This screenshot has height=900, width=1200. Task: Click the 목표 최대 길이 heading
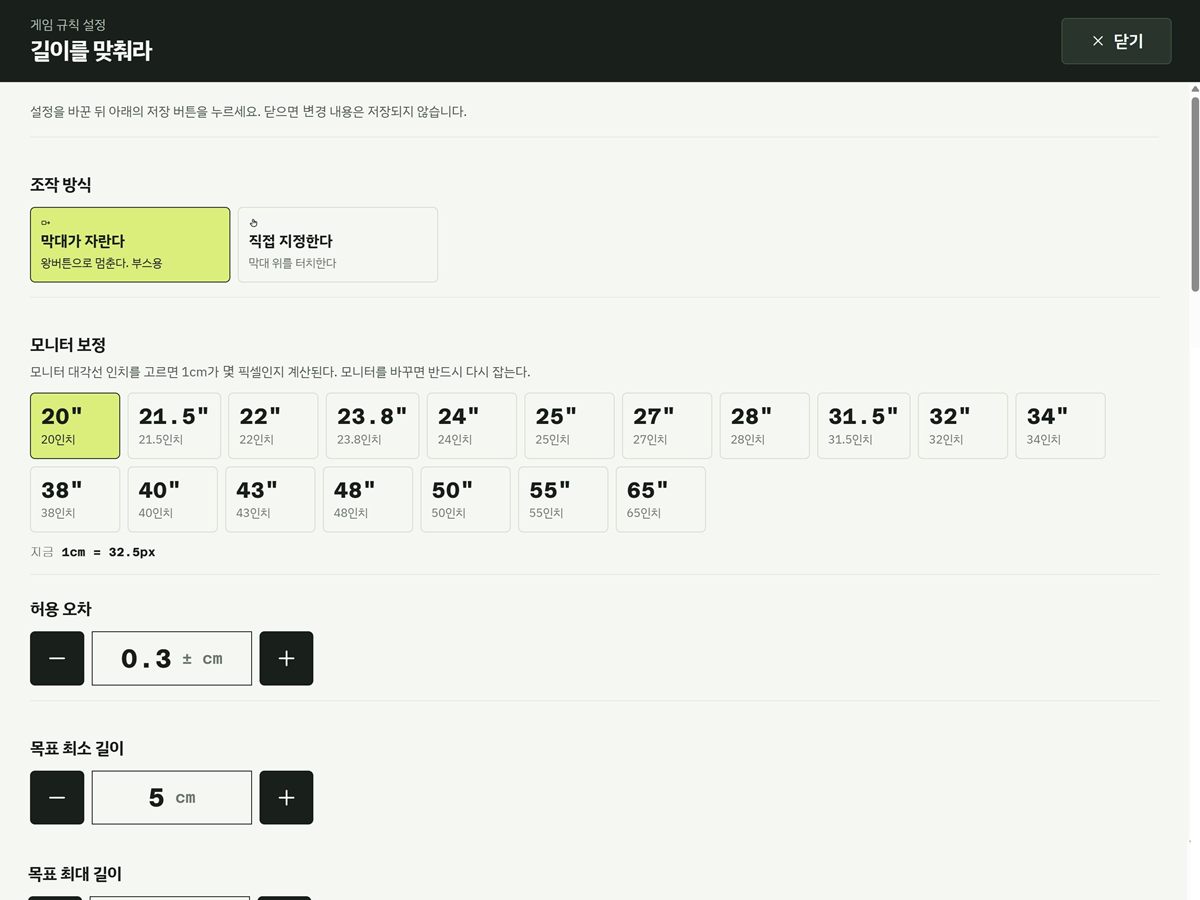coord(76,874)
